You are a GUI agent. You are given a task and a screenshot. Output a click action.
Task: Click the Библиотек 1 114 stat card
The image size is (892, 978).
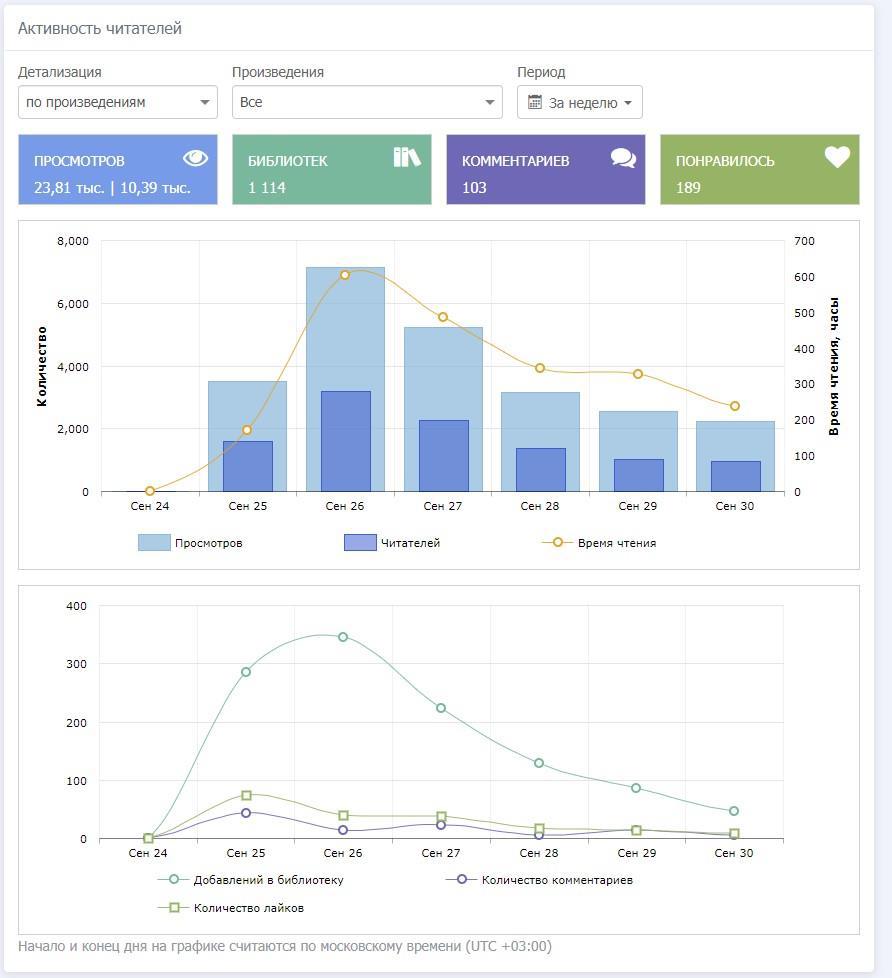[x=331, y=170]
